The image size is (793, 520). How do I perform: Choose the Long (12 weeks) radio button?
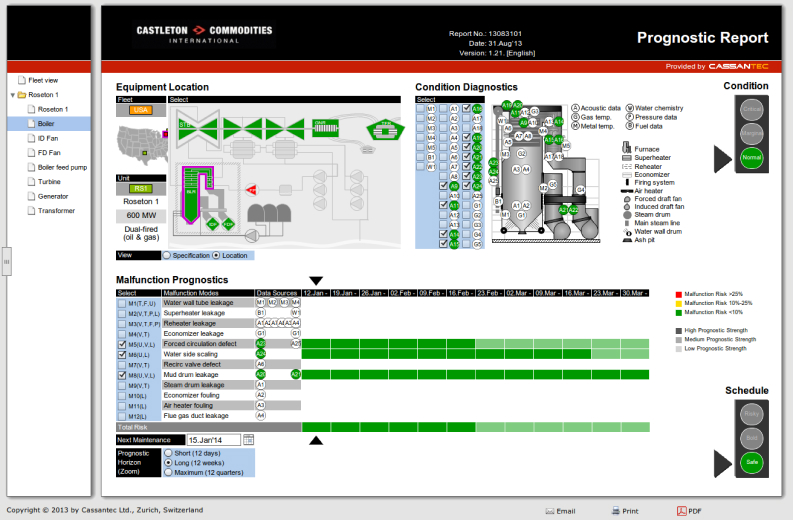[168, 463]
